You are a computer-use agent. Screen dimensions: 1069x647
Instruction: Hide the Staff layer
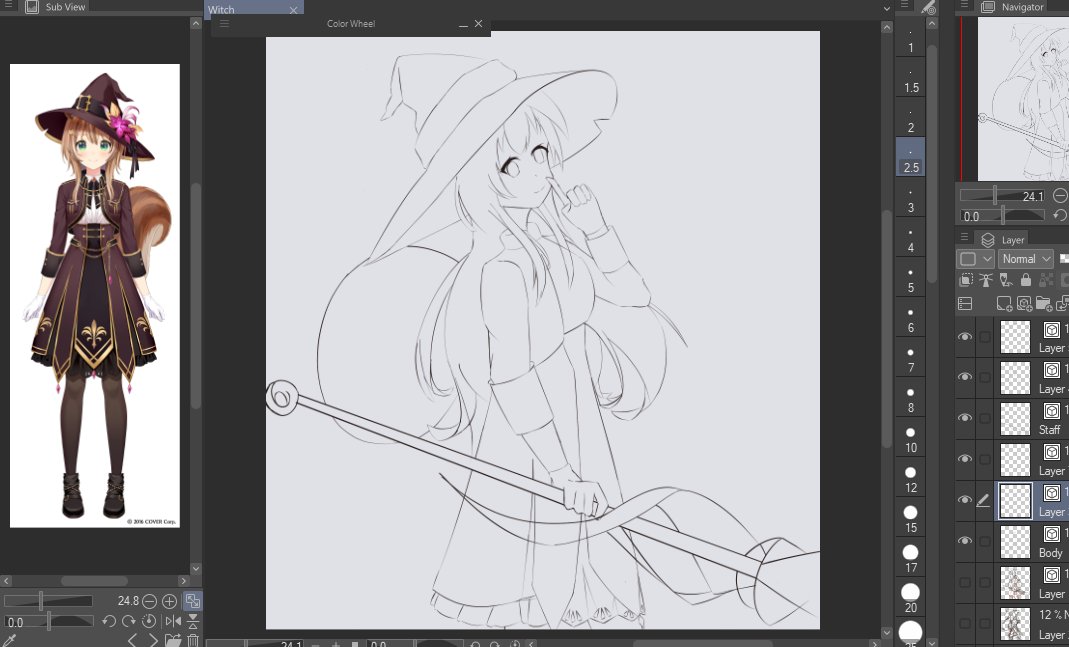964,418
